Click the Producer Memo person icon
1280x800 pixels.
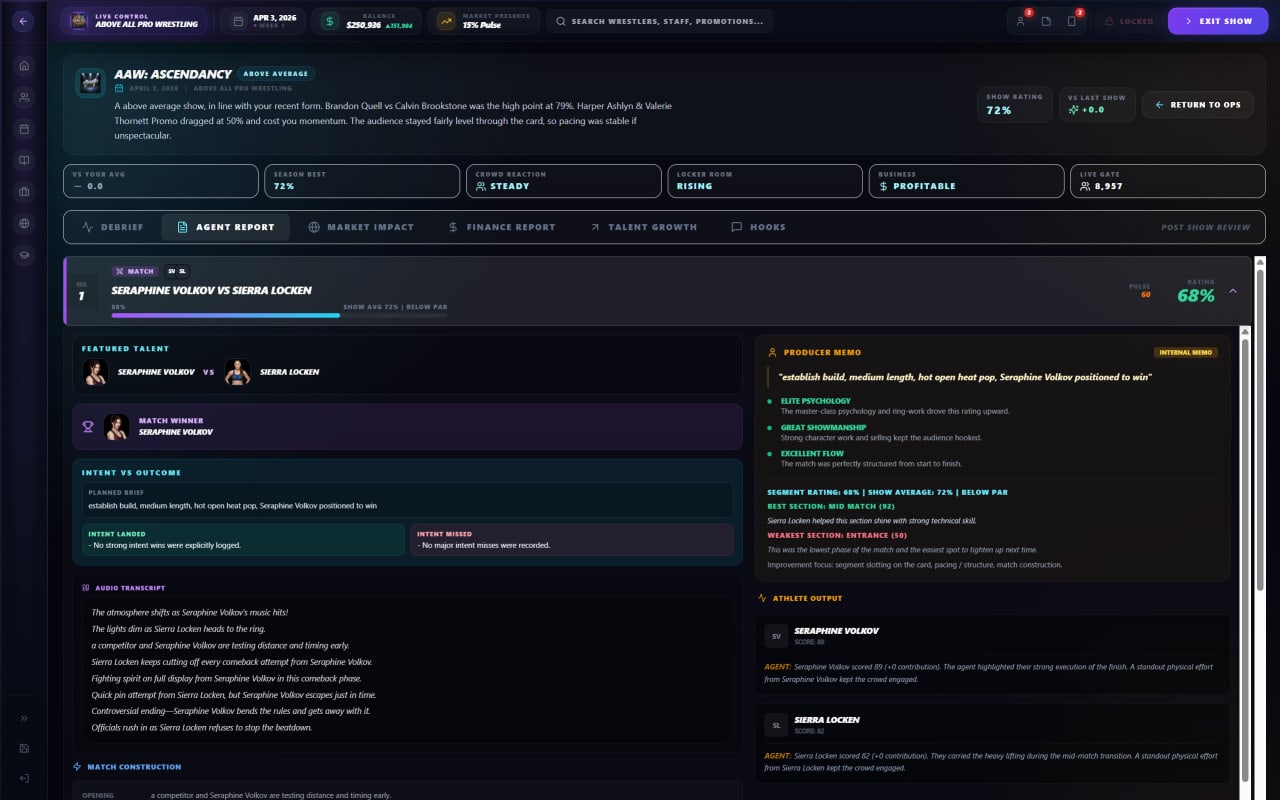772,352
